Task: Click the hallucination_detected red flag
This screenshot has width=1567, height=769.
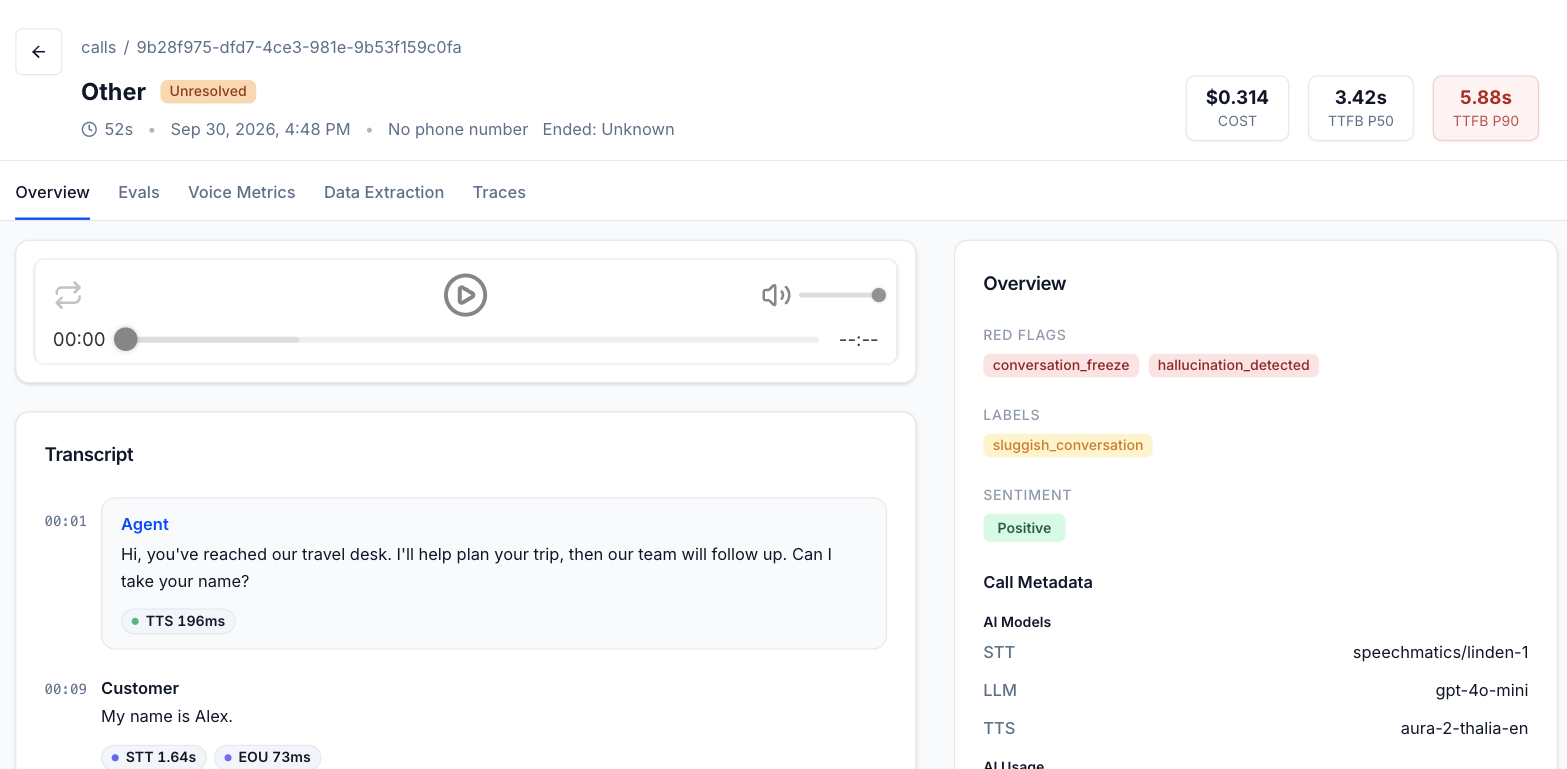Action: [x=1234, y=365]
